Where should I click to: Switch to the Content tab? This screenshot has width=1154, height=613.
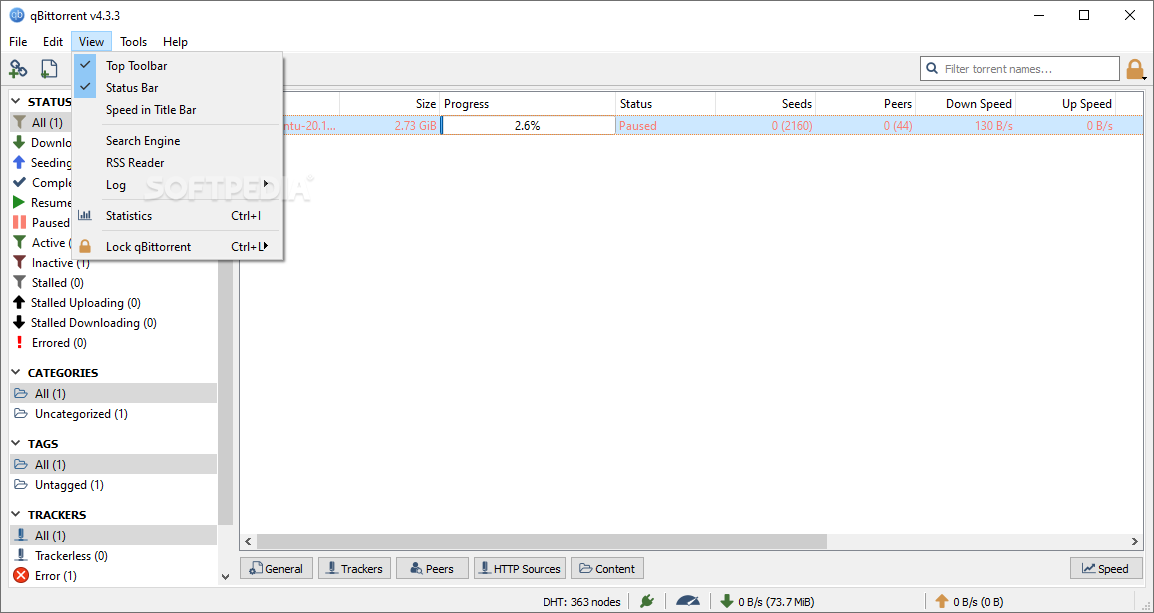point(607,568)
